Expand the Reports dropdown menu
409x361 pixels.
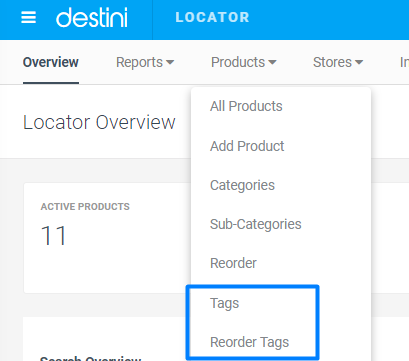point(145,62)
